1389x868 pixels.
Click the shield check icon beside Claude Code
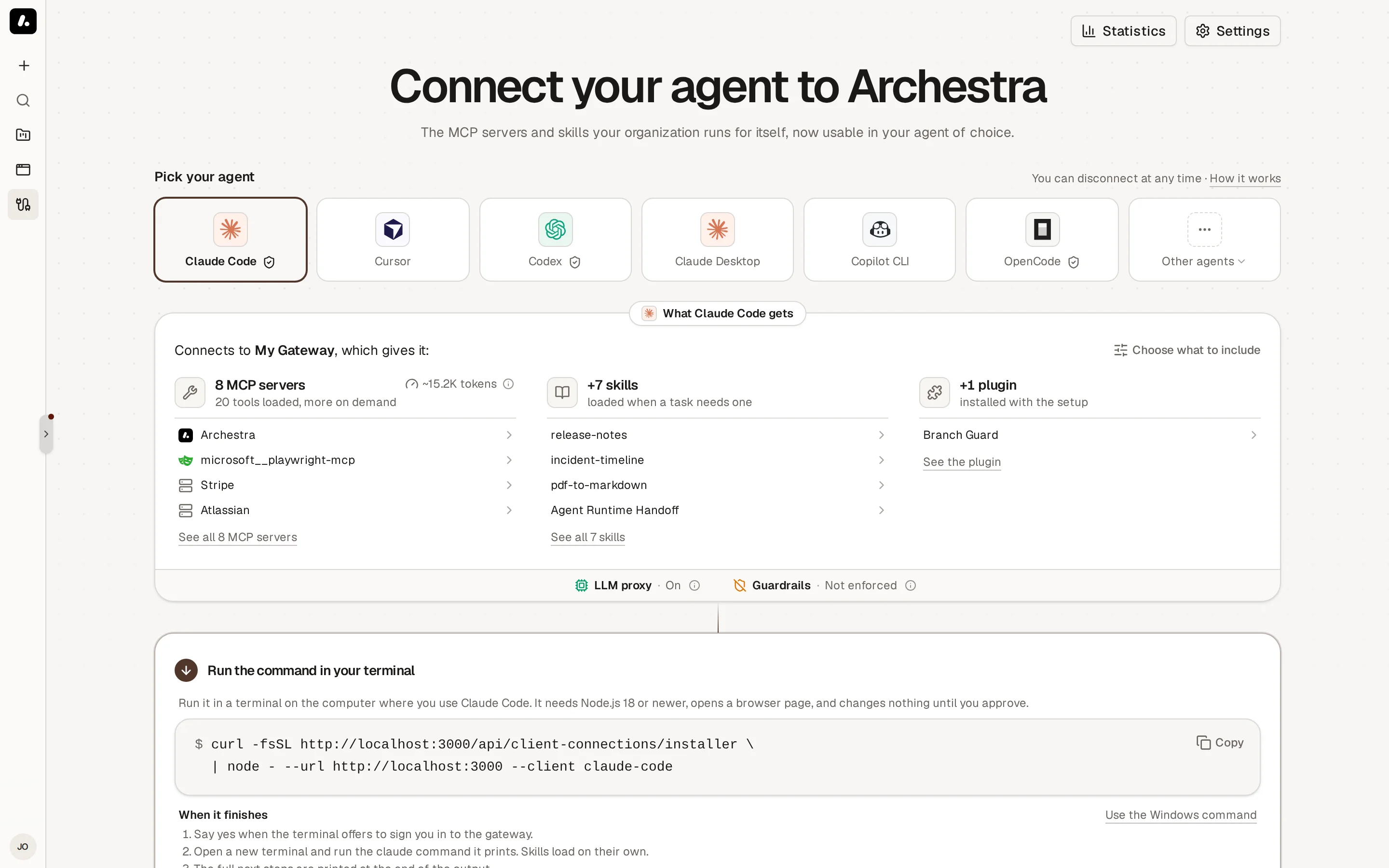pos(269,262)
